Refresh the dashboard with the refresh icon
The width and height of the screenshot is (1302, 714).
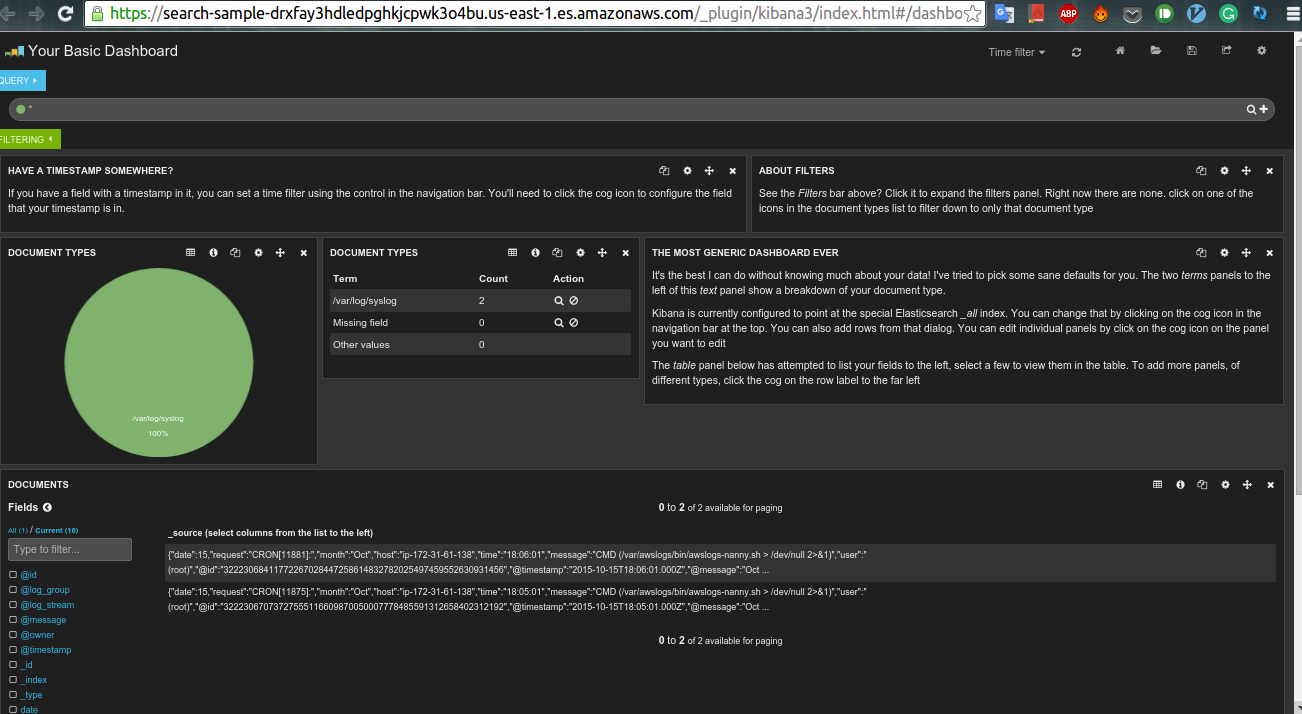1076,52
